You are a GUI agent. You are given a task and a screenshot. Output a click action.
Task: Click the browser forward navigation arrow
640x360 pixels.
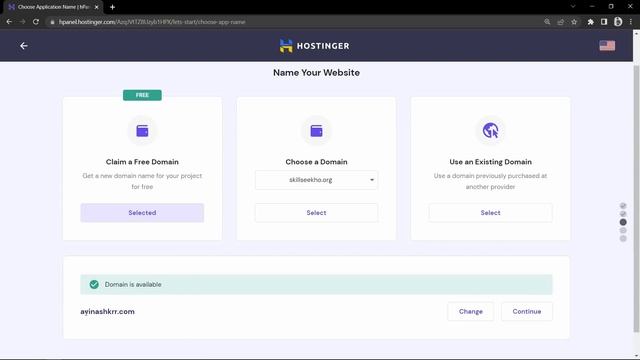[22, 22]
